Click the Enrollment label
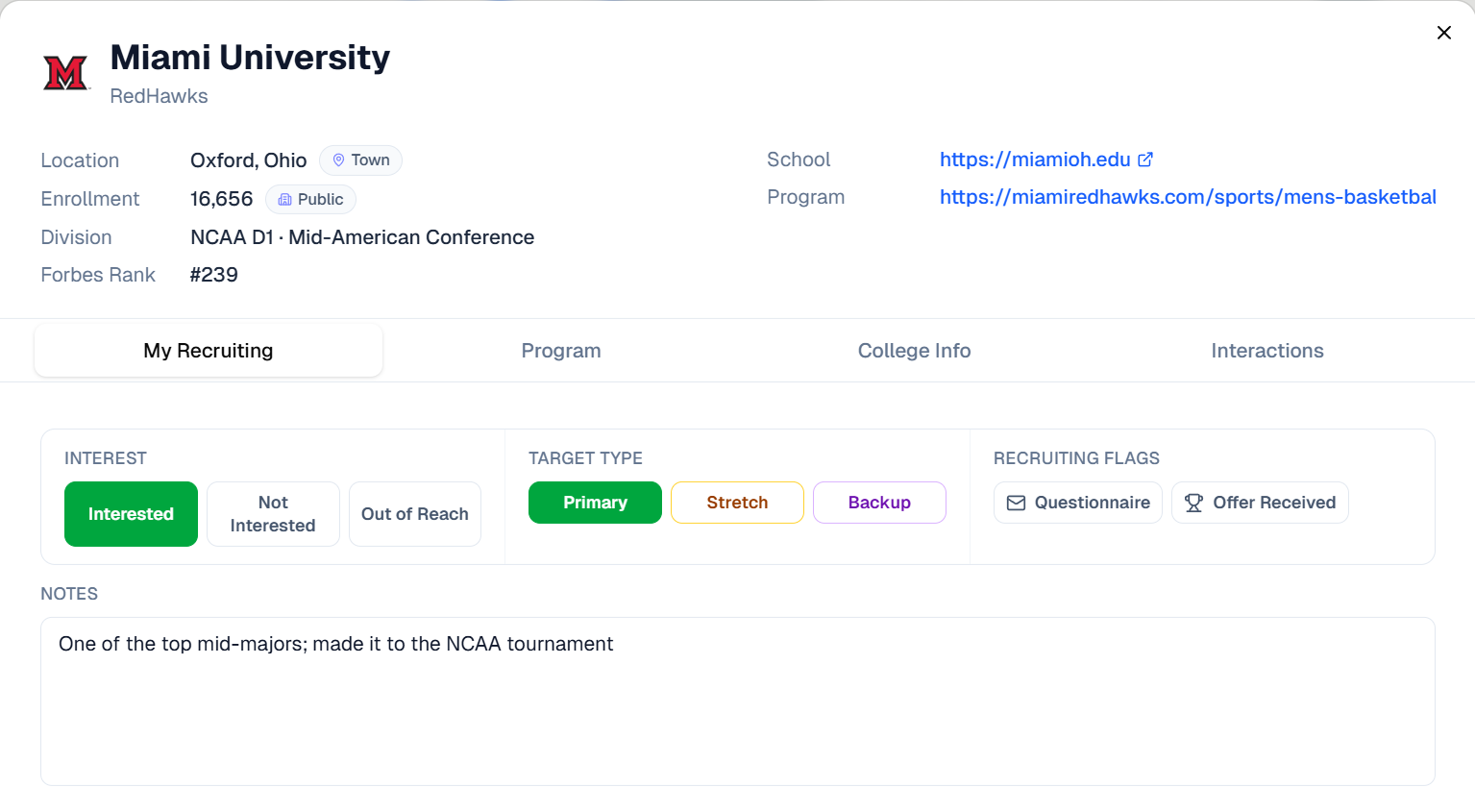The width and height of the screenshot is (1475, 812). pos(90,199)
